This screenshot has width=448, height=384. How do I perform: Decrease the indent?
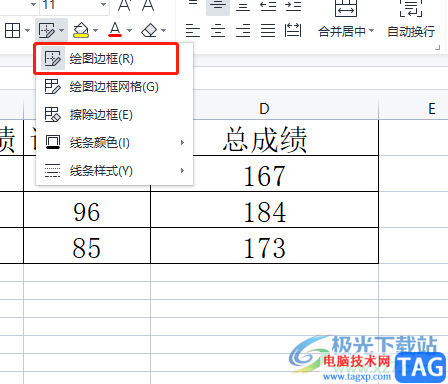click(x=268, y=6)
